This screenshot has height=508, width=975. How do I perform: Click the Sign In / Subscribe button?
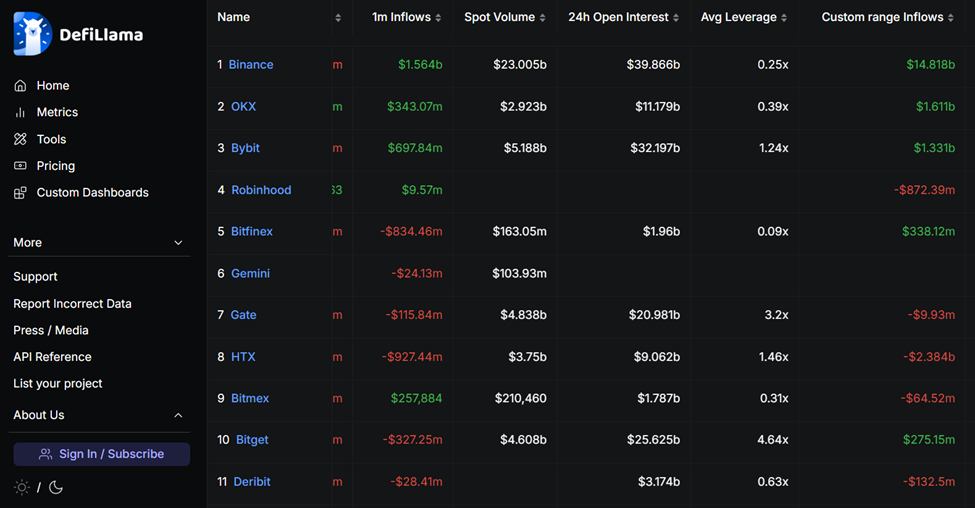coord(101,454)
